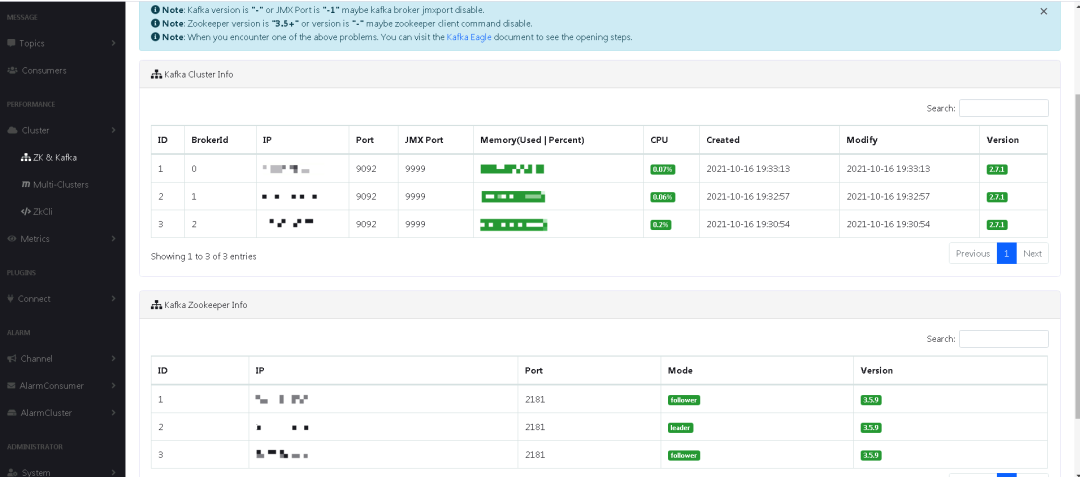Screen dimensions: 1080x477
Task: Click Previous in Kafka Cluster pagination
Action: point(973,253)
